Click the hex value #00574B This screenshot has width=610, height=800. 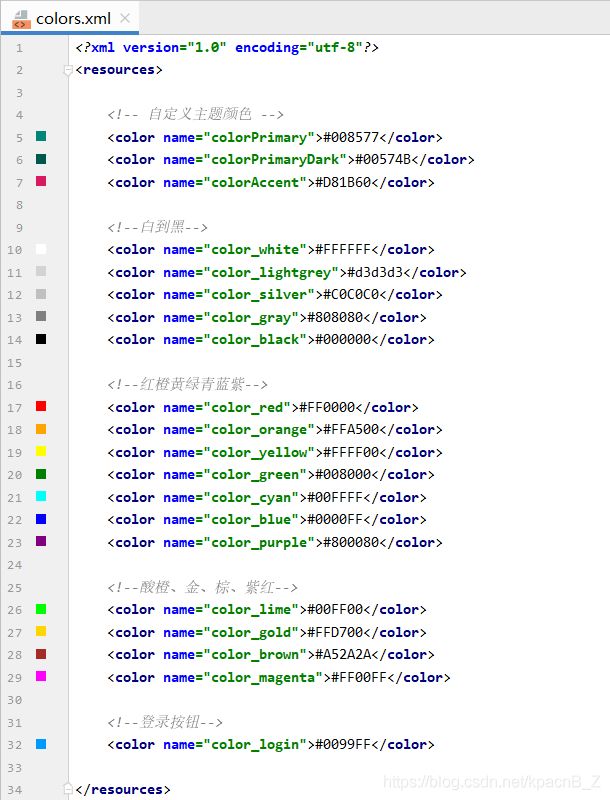click(x=383, y=160)
